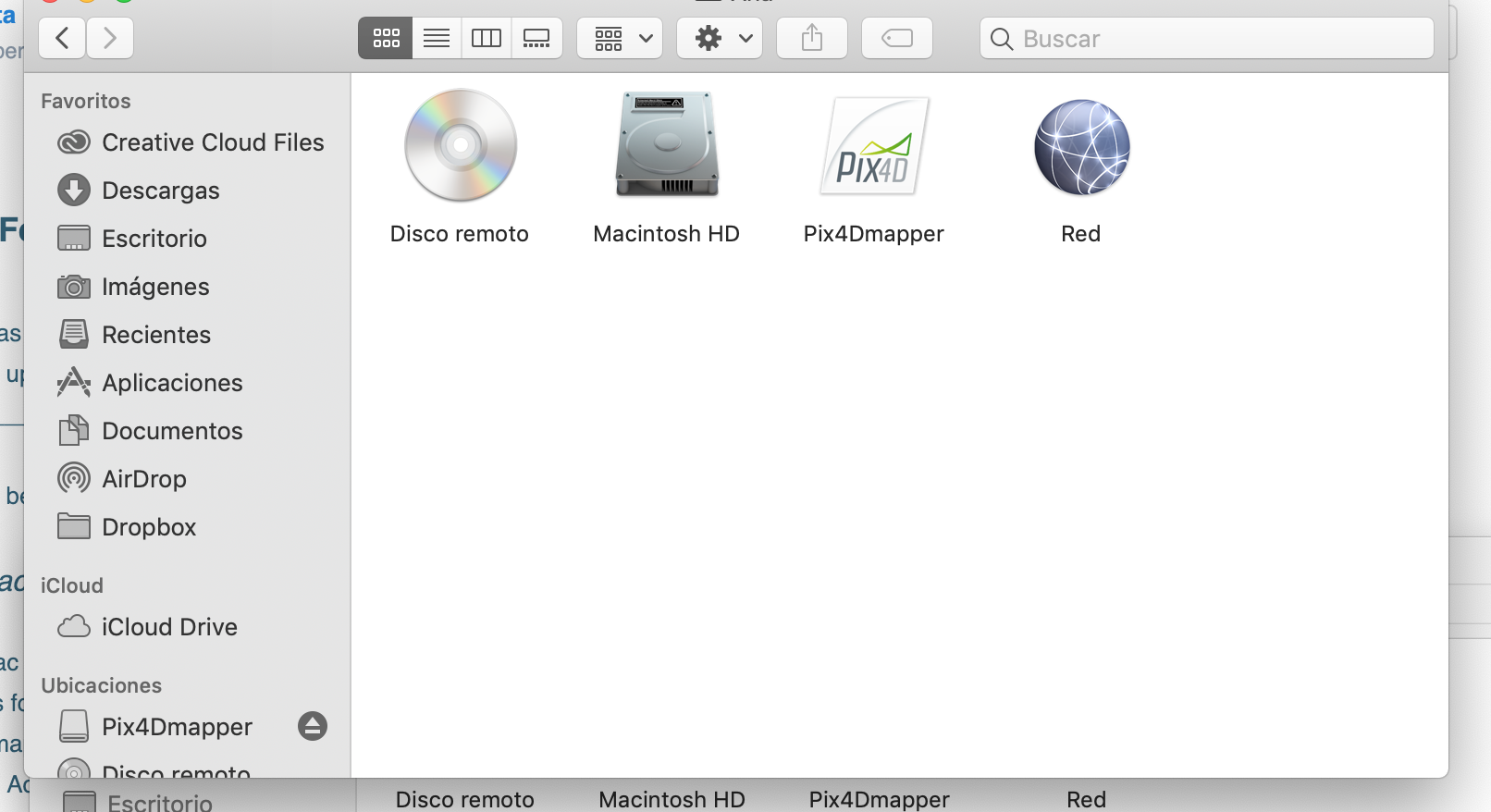The width and height of the screenshot is (1491, 812).
Task: Open the gear action menu
Action: (x=720, y=38)
